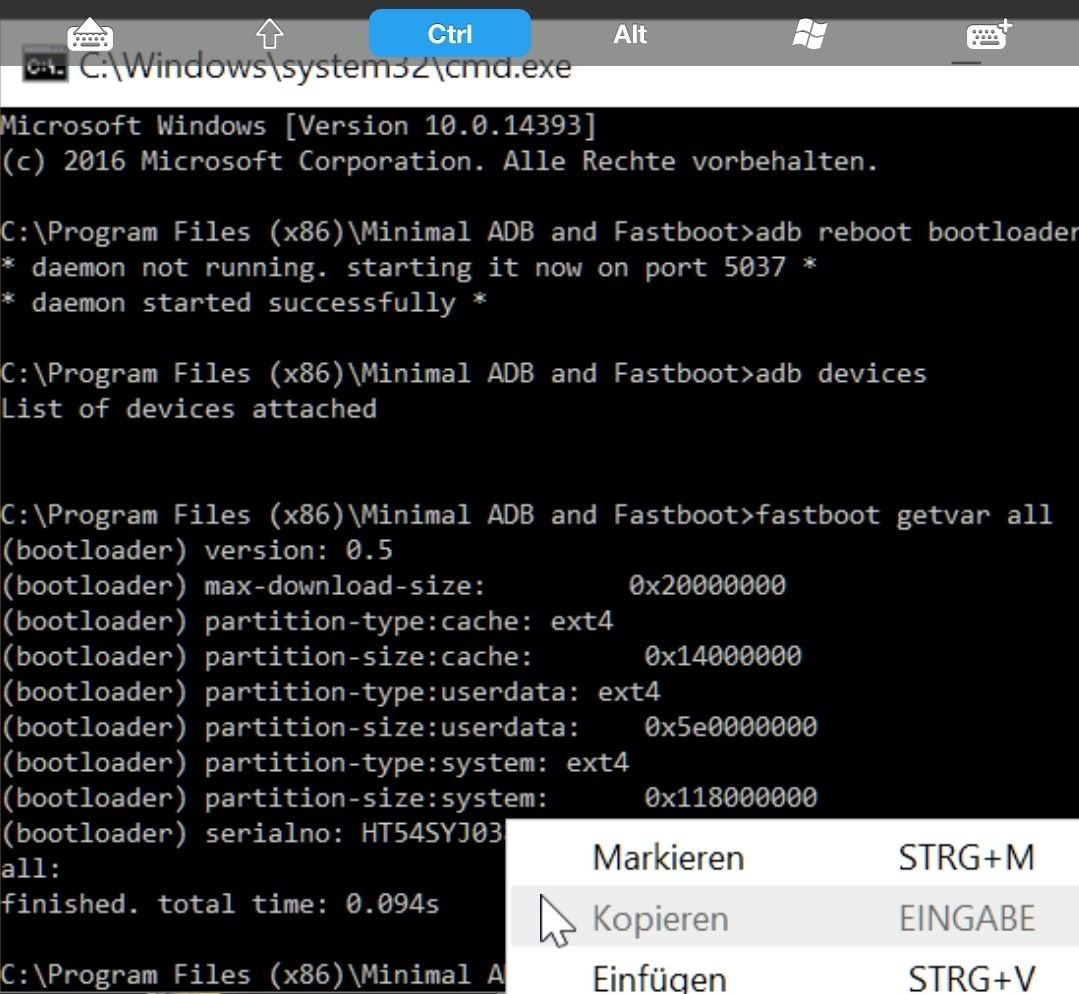The width and height of the screenshot is (1079, 994).
Task: Click the 'Version 10.0.14393' header line
Action: pos(298,125)
